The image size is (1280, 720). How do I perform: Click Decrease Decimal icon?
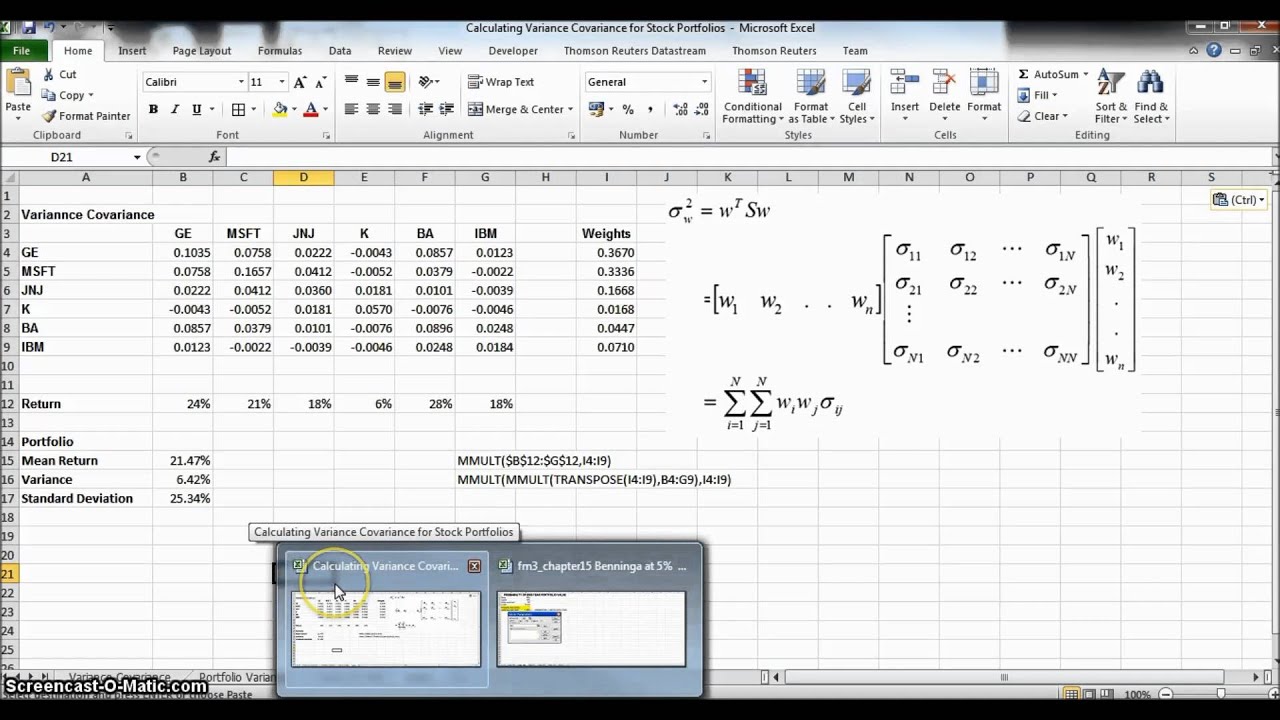point(702,110)
